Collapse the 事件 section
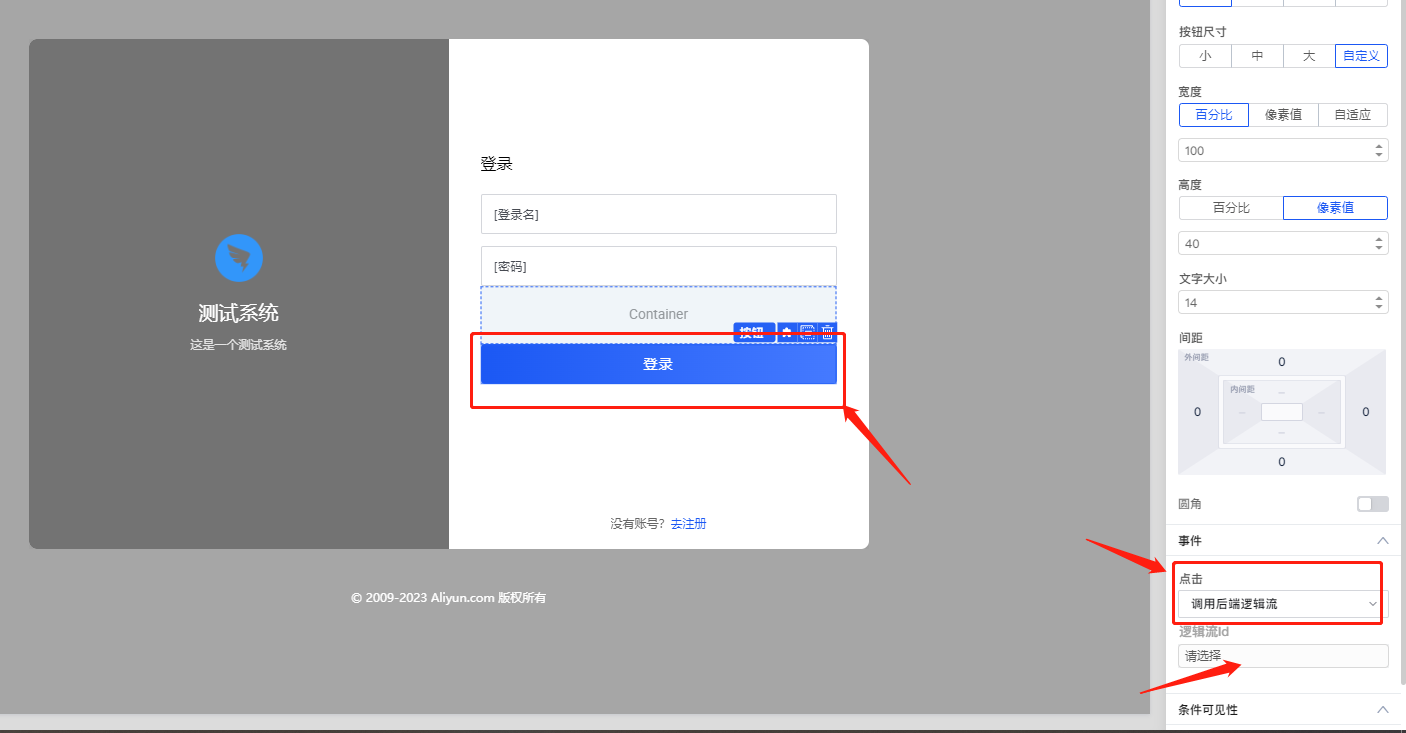Image resolution: width=1406 pixels, height=733 pixels. point(1383,540)
